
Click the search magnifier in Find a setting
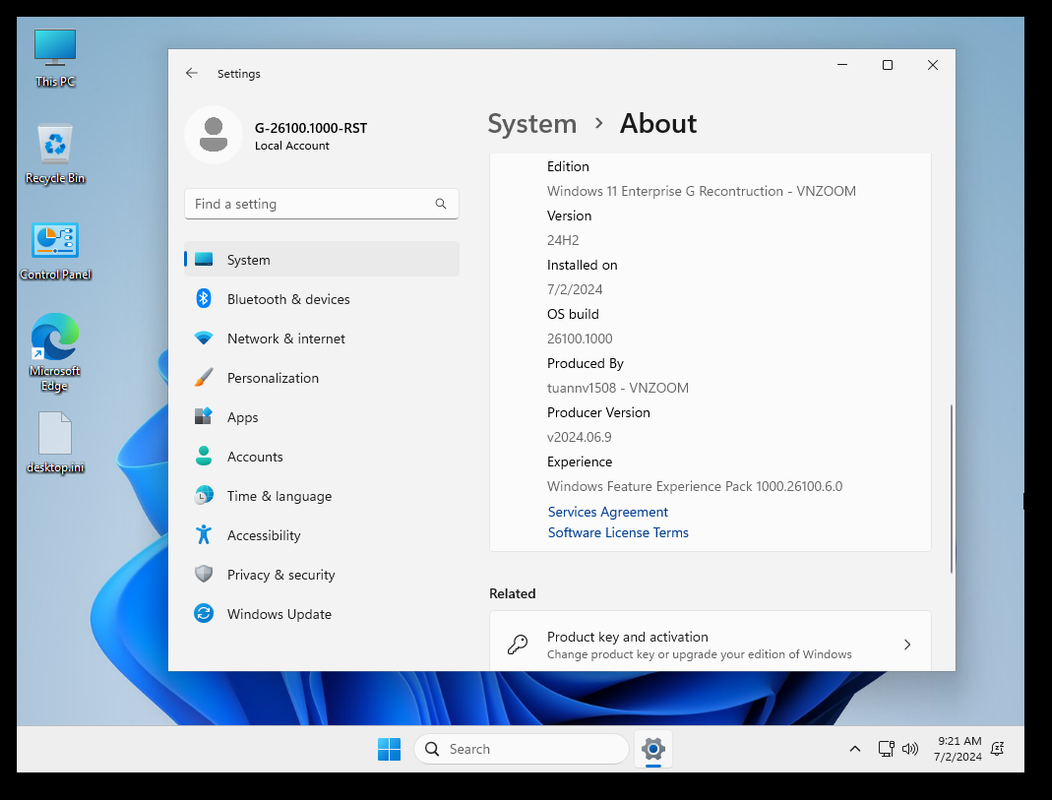(x=441, y=204)
